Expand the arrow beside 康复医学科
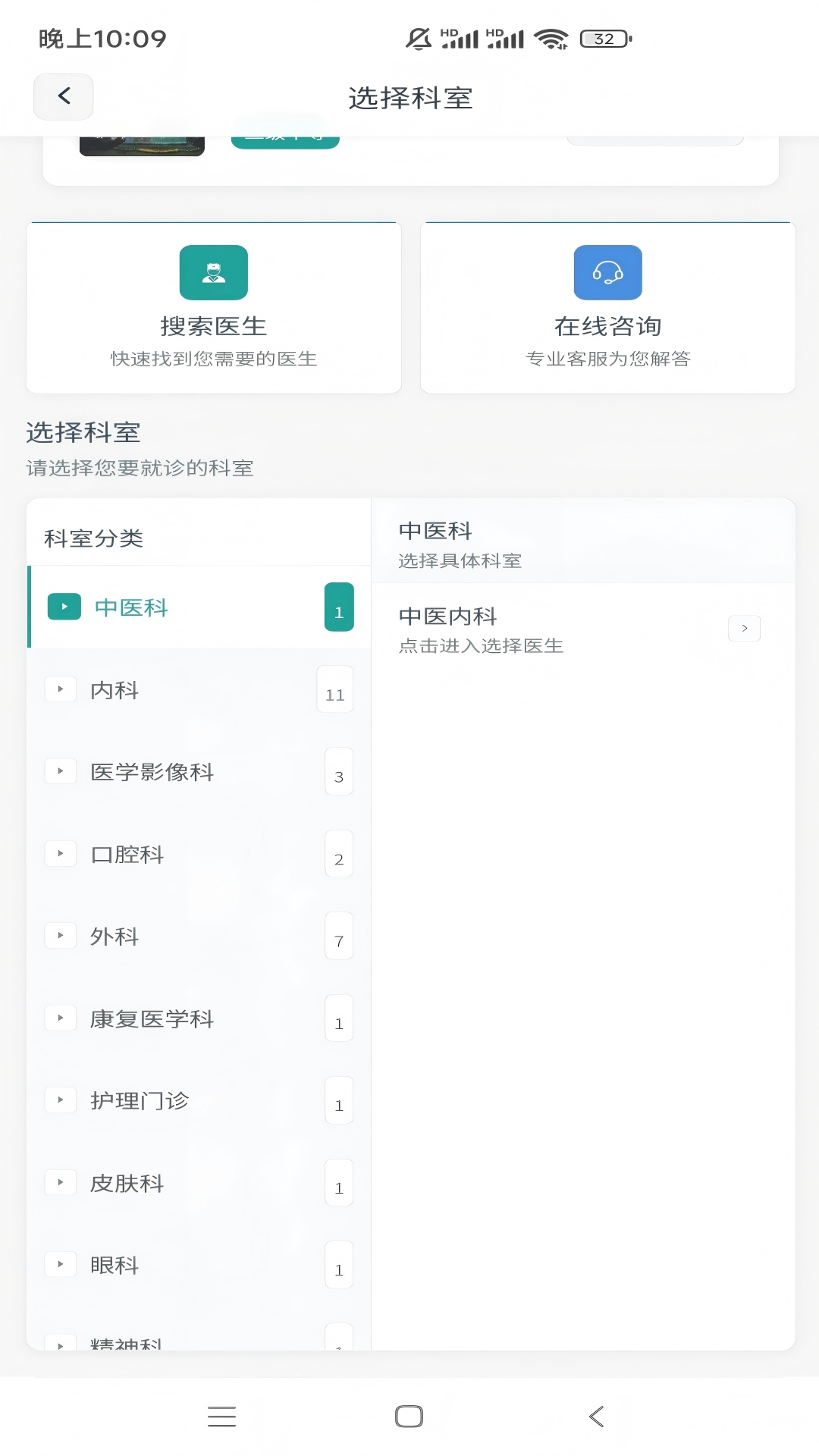This screenshot has height=1456, width=819. coord(61,1018)
